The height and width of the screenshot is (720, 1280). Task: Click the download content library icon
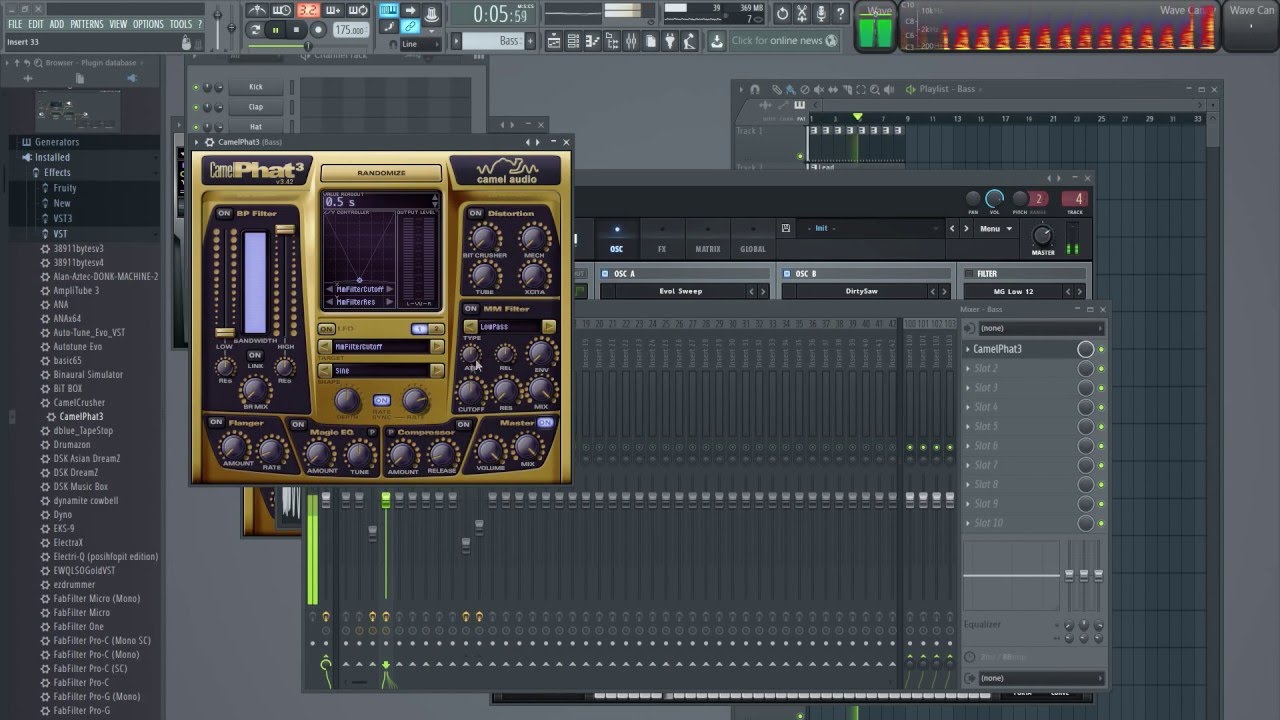click(717, 41)
